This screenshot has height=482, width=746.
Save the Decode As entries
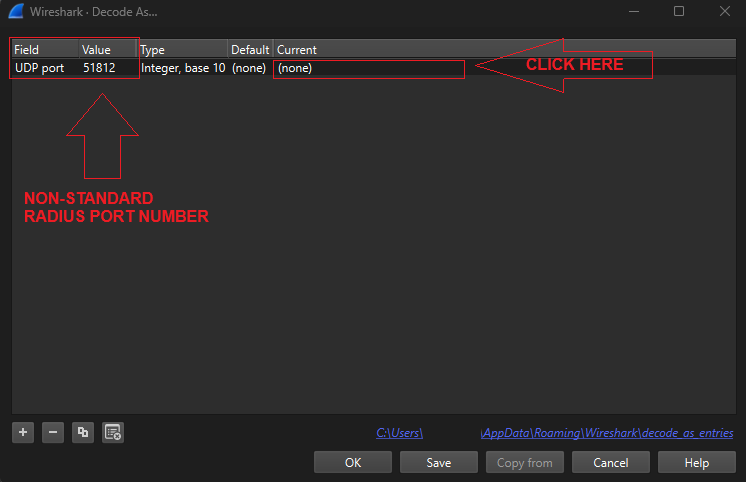(438, 463)
